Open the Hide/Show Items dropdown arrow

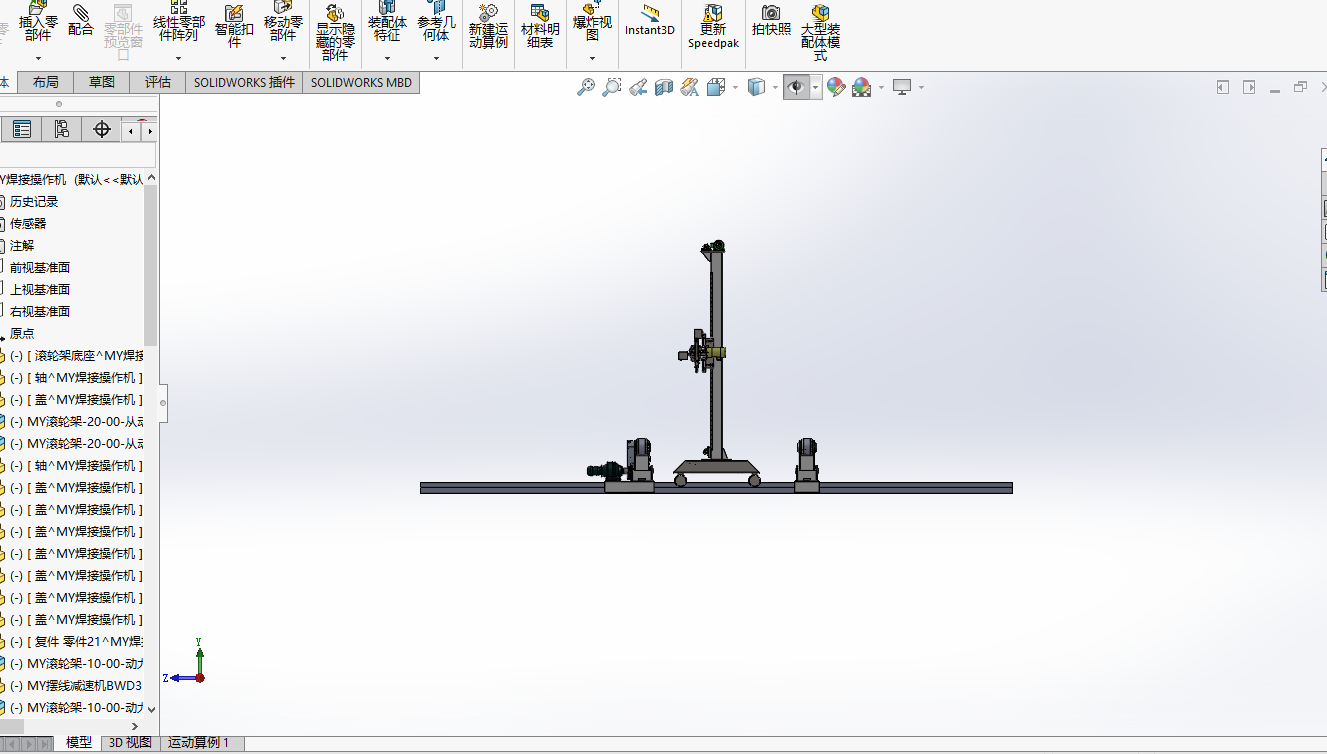[816, 88]
